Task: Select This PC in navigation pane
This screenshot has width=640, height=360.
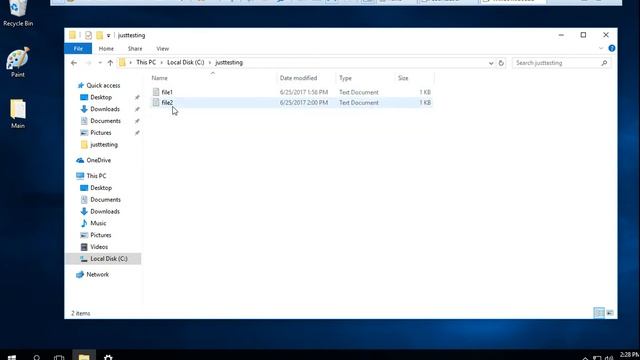Action: [96, 176]
